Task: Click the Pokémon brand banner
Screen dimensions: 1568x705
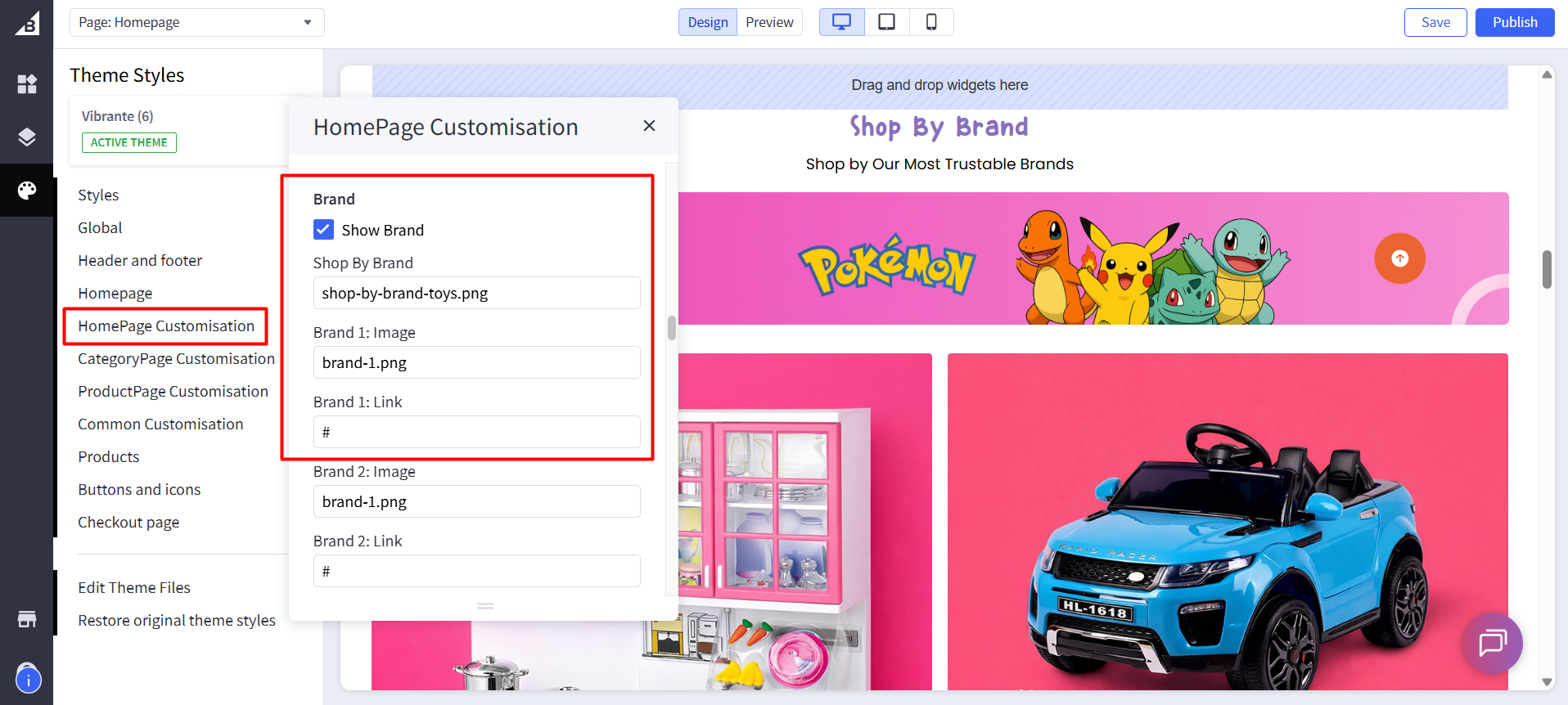Action: pyautogui.click(x=1093, y=258)
